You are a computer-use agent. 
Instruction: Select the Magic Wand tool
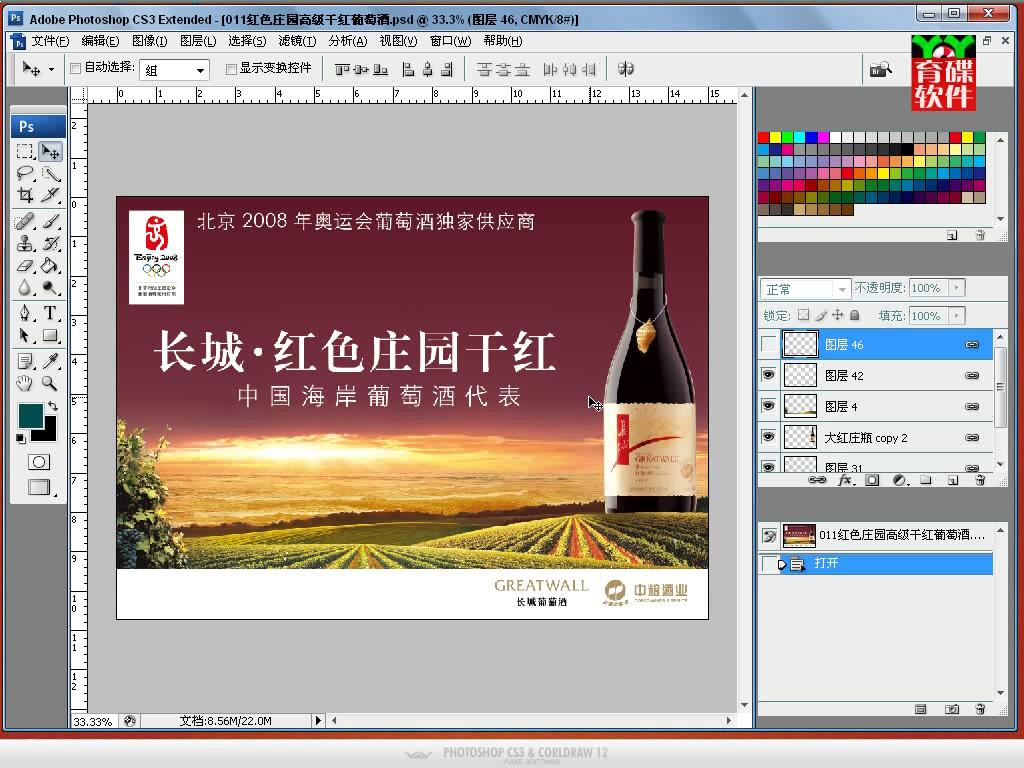pyautogui.click(x=50, y=173)
